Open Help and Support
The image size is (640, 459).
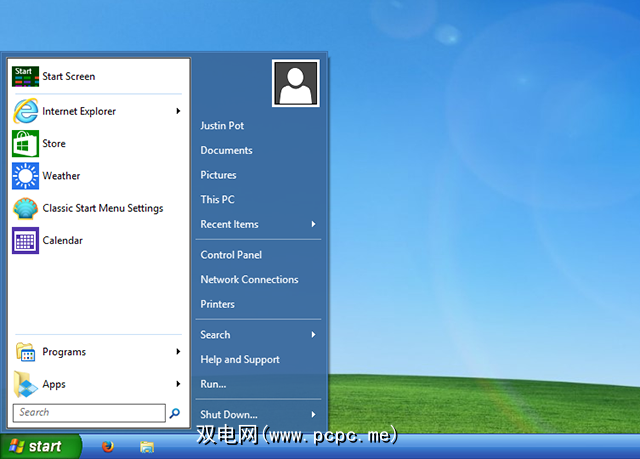240,359
